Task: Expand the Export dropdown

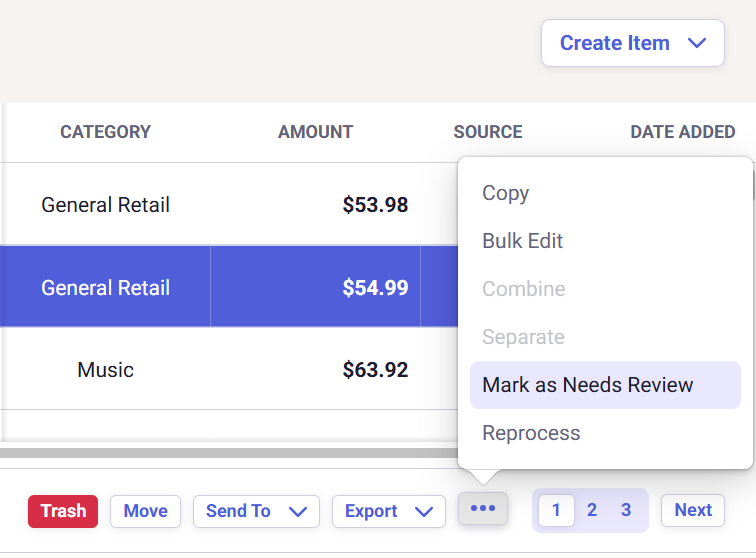Action: pyautogui.click(x=389, y=511)
